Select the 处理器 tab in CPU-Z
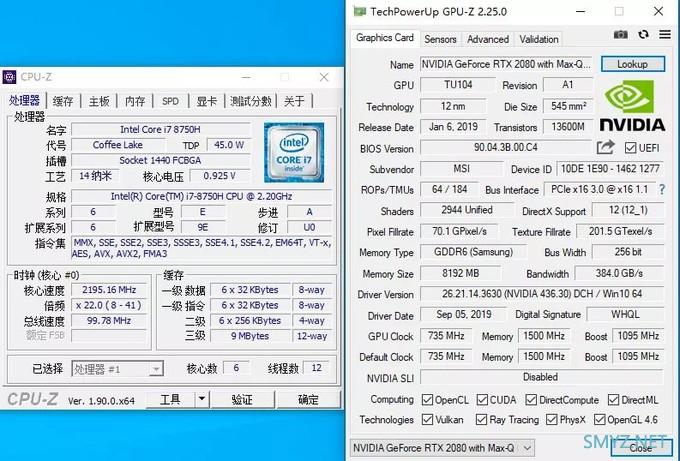 tap(25, 100)
